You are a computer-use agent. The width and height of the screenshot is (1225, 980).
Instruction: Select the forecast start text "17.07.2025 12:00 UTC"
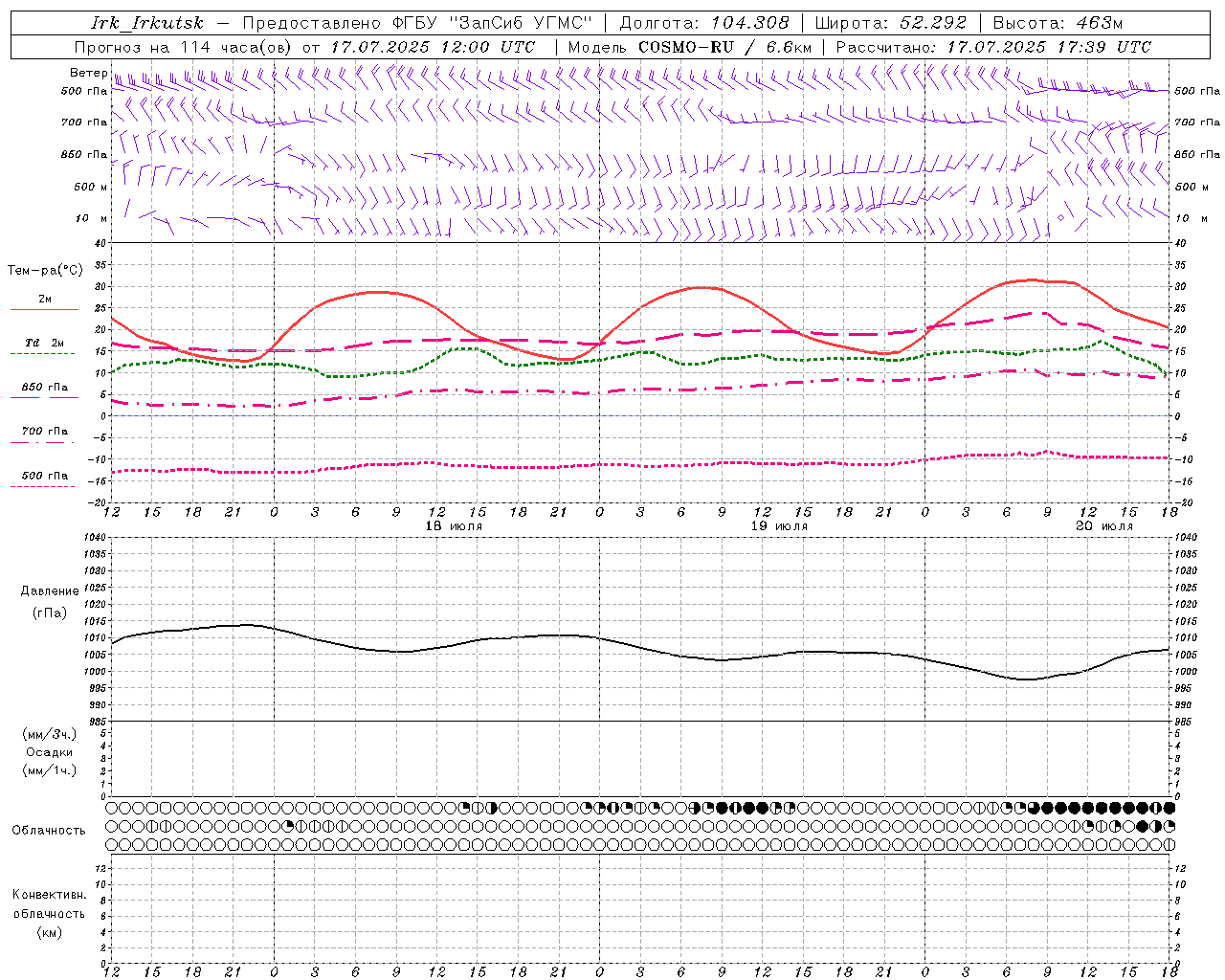click(x=433, y=47)
